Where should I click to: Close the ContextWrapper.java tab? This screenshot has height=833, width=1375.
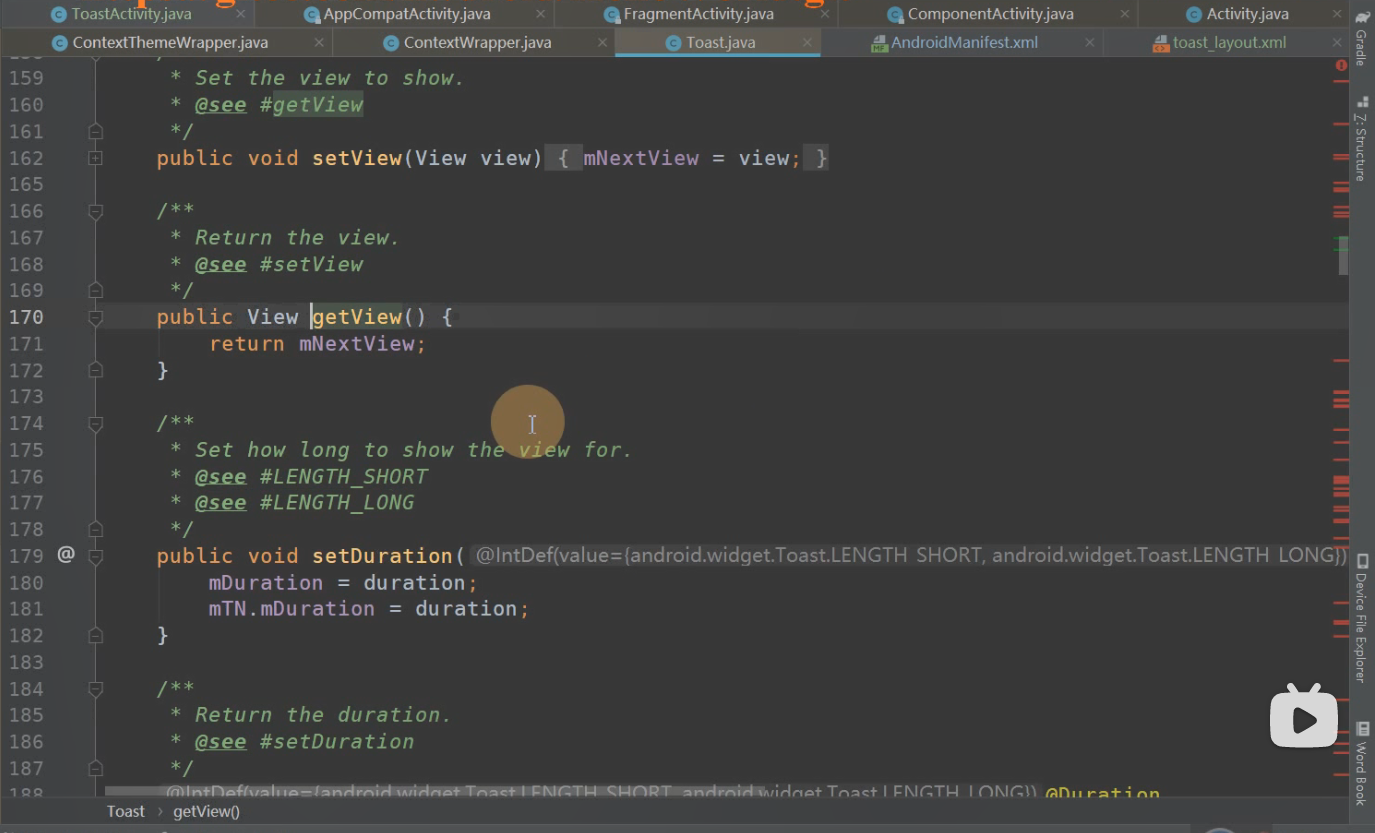point(601,43)
